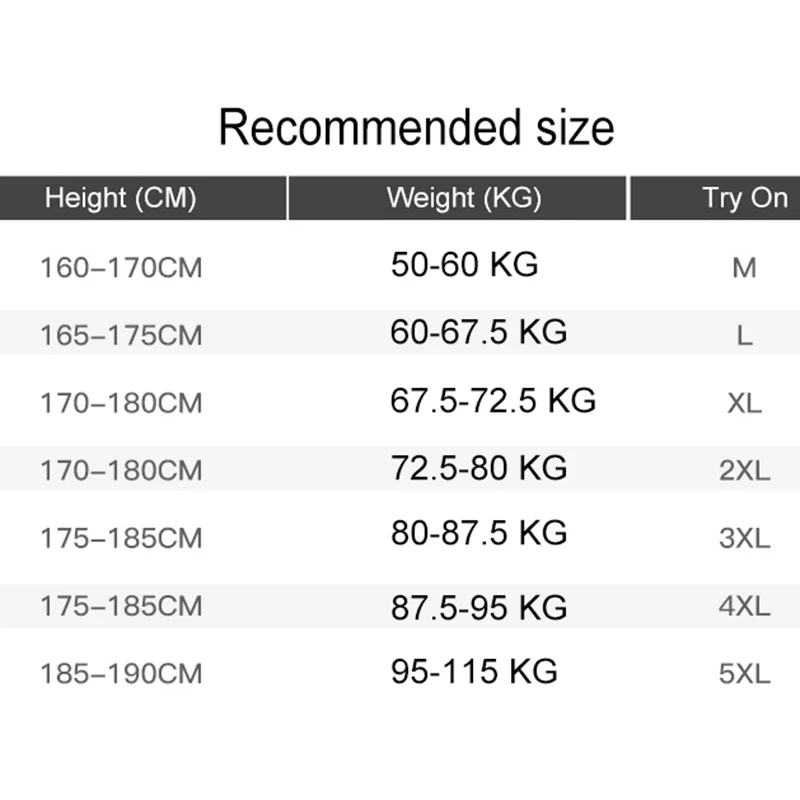Image resolution: width=800 pixels, height=800 pixels.
Task: Select the 50-60 KG weight cell
Action: 464,265
